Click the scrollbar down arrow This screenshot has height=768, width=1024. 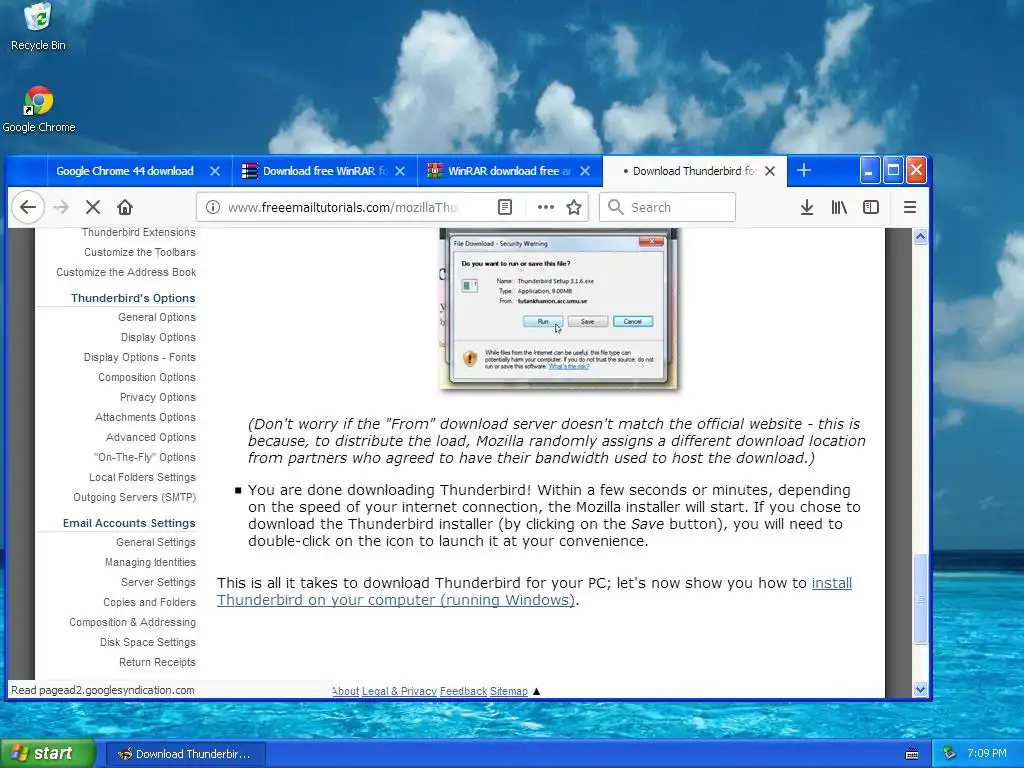(x=920, y=689)
